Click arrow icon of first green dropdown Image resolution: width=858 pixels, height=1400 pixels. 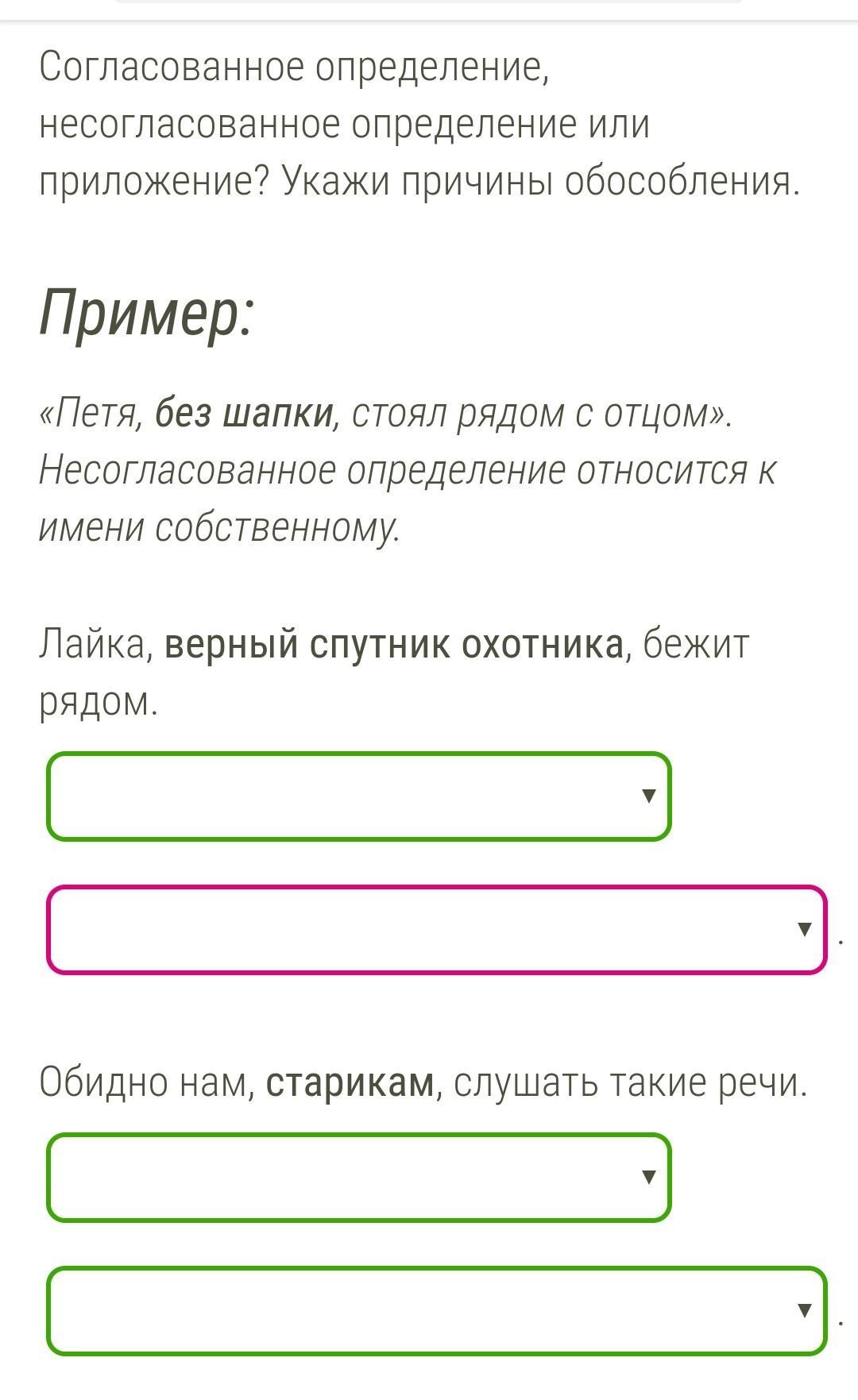(x=648, y=796)
